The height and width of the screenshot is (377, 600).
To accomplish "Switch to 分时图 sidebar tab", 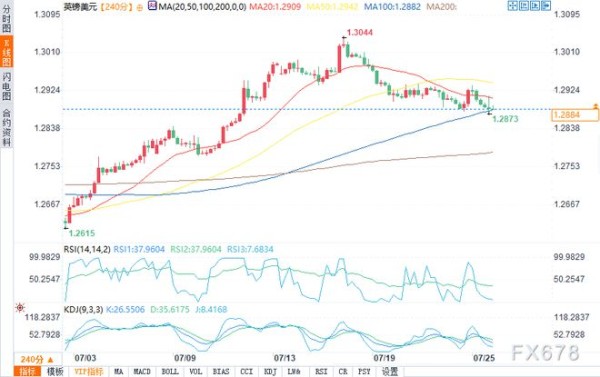I will pos(6,18).
